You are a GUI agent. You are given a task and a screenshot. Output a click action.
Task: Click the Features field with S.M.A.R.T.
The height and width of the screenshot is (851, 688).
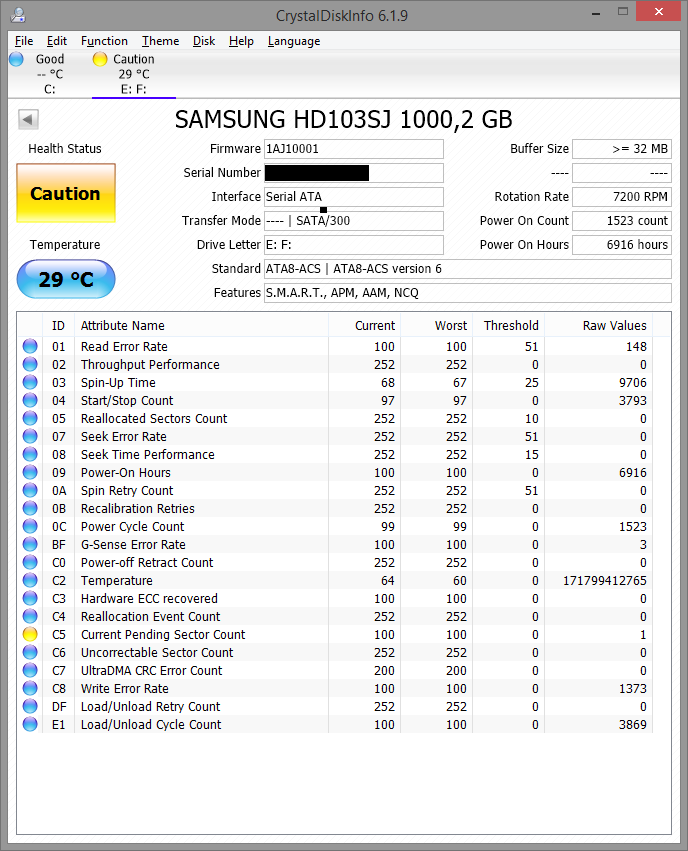[x=468, y=293]
